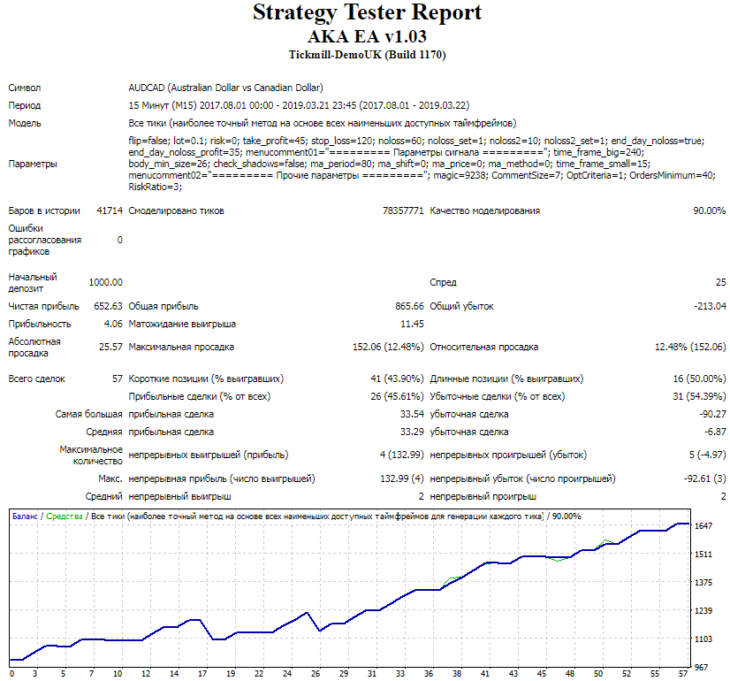Image resolution: width=730 pixels, height=681 pixels.
Task: Click the AKA EA v1.03 heading
Action: click(x=367, y=36)
